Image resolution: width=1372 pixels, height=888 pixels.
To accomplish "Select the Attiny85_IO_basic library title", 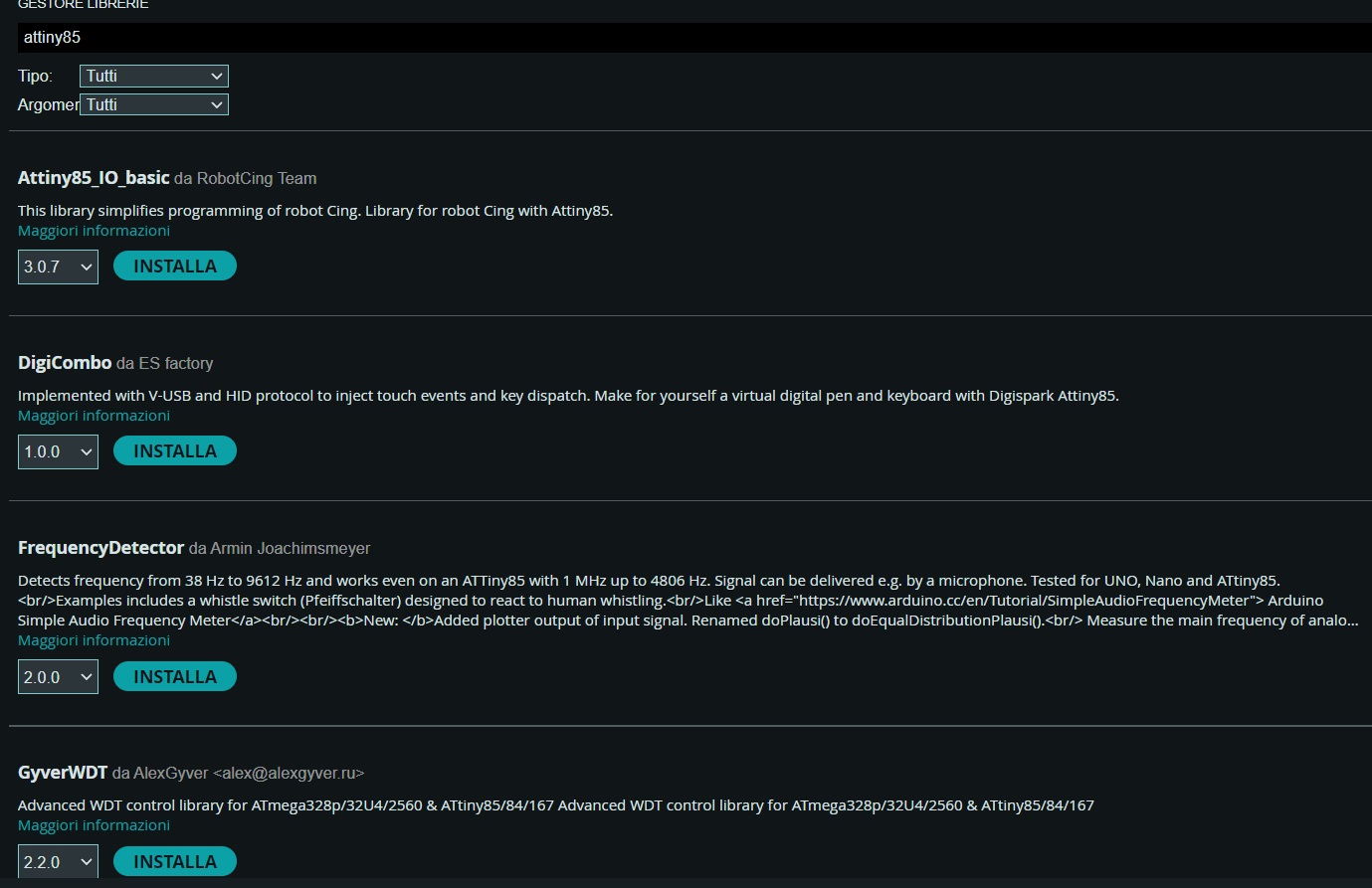I will (x=94, y=178).
